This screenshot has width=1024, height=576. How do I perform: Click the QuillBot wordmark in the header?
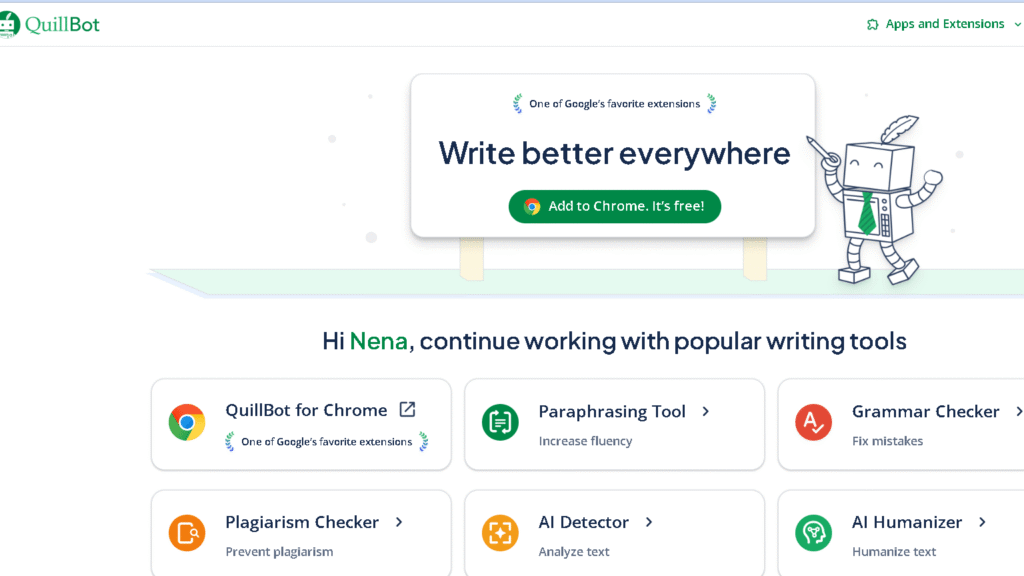pos(62,23)
